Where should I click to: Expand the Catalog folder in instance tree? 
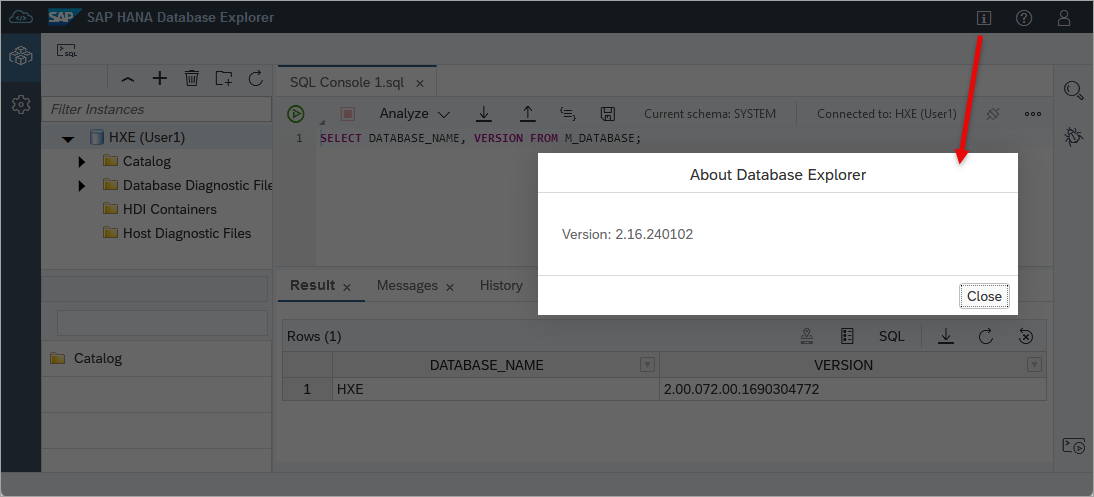(82, 162)
